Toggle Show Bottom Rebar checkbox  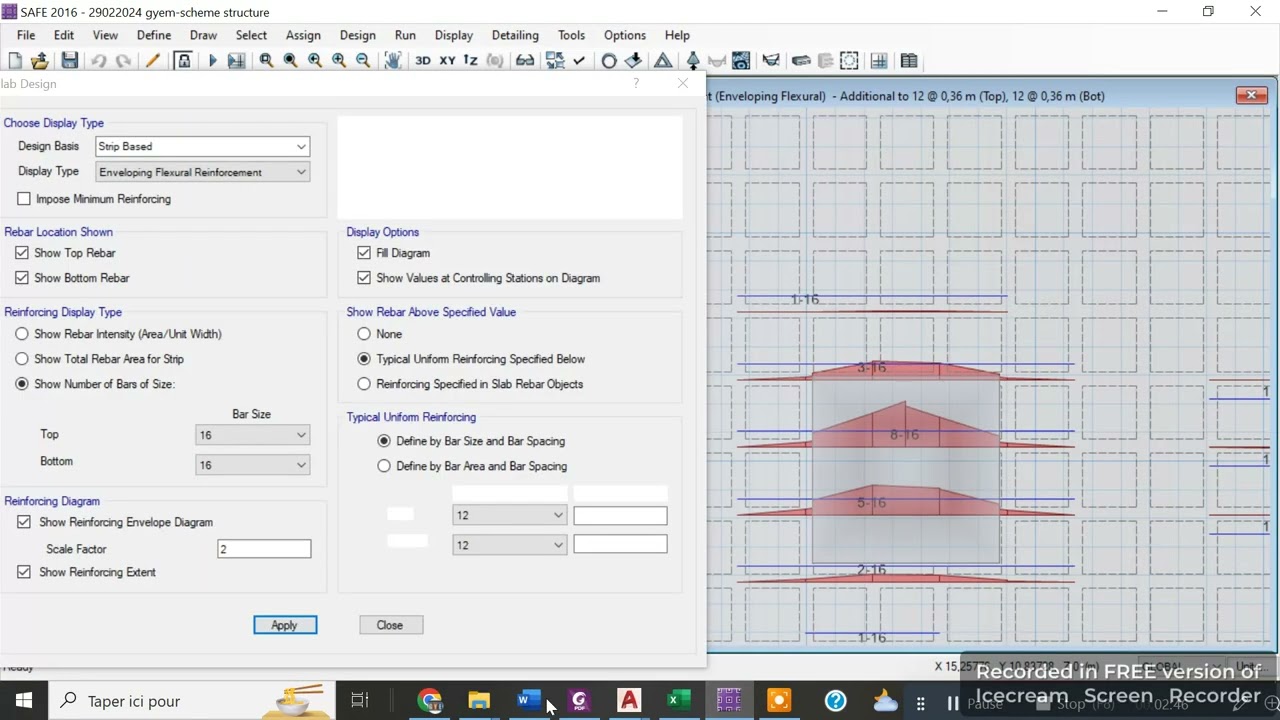(22, 278)
